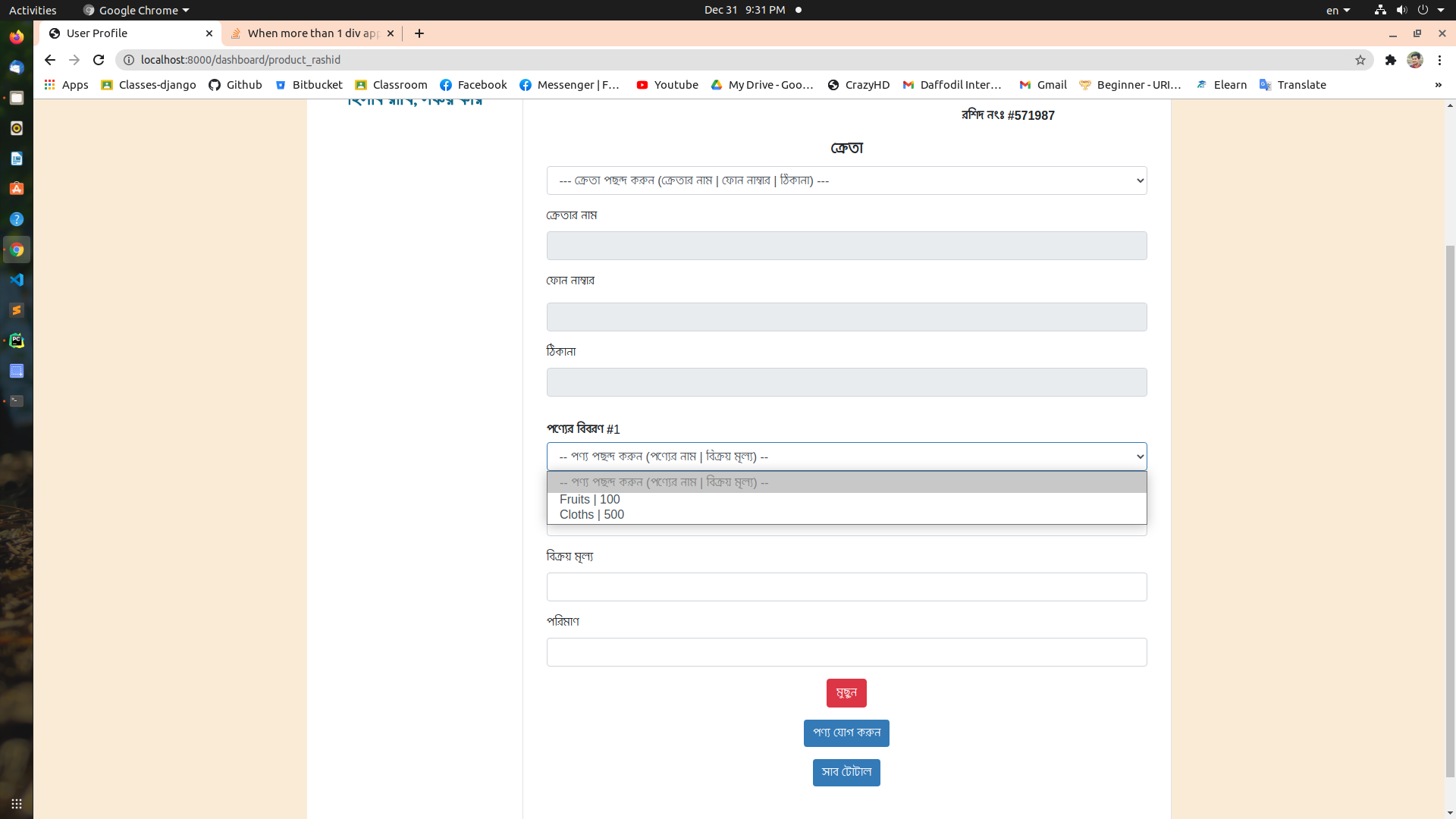
Task: Launch Firefox from the Ubuntu dock
Action: [x=17, y=36]
